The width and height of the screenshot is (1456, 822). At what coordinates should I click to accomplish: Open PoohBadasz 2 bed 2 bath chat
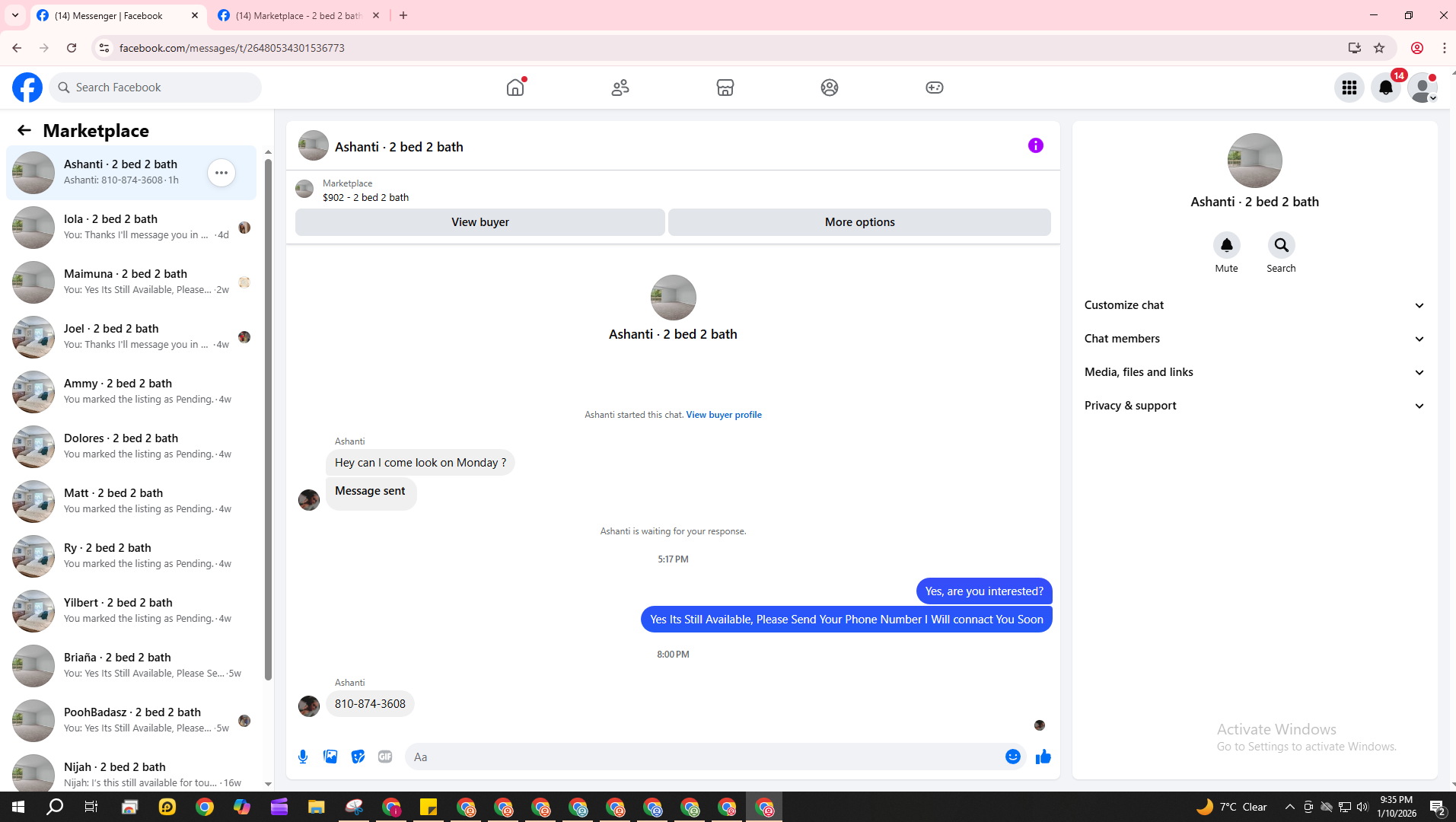pos(131,721)
